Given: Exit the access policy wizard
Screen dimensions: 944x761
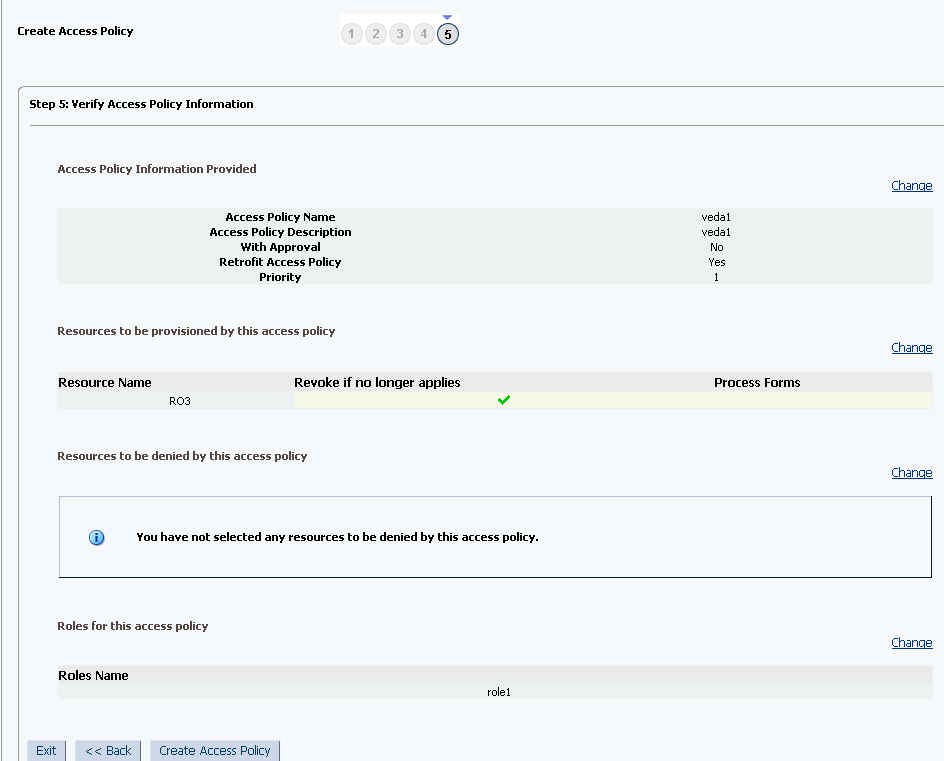Looking at the screenshot, I should 45,750.
